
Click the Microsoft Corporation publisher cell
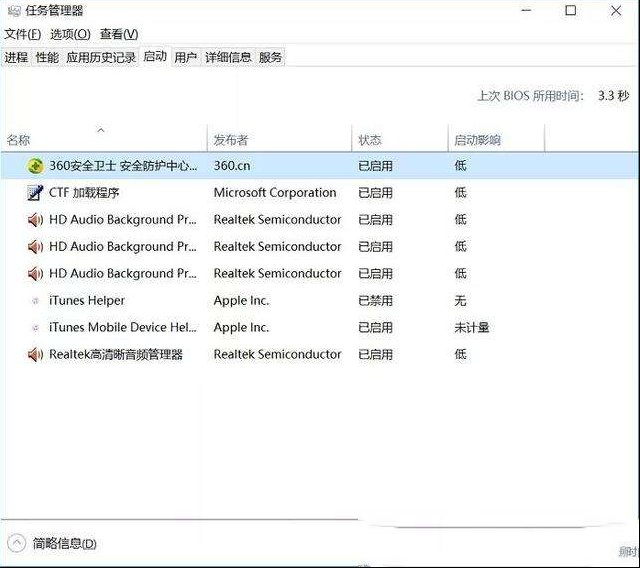coord(275,193)
